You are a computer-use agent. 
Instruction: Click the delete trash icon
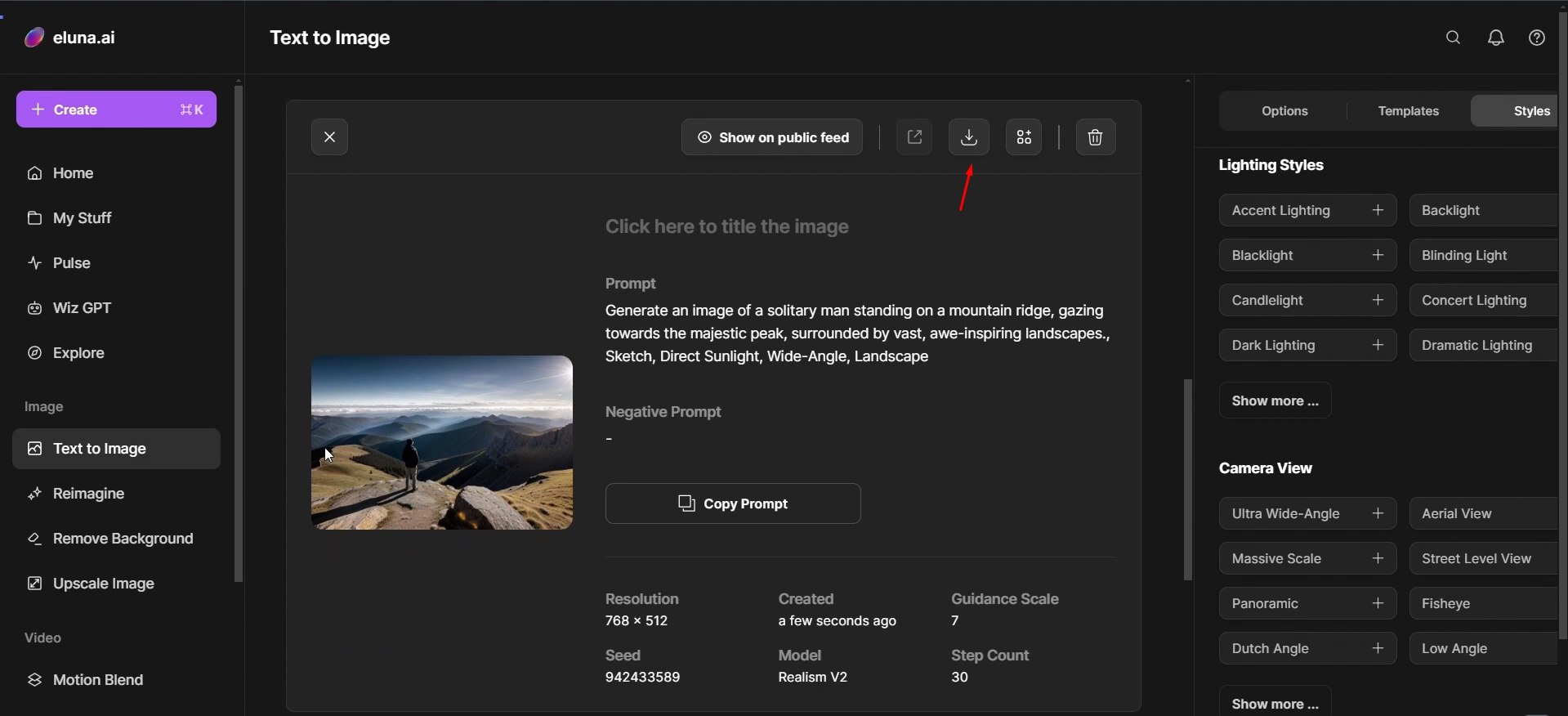(1095, 137)
